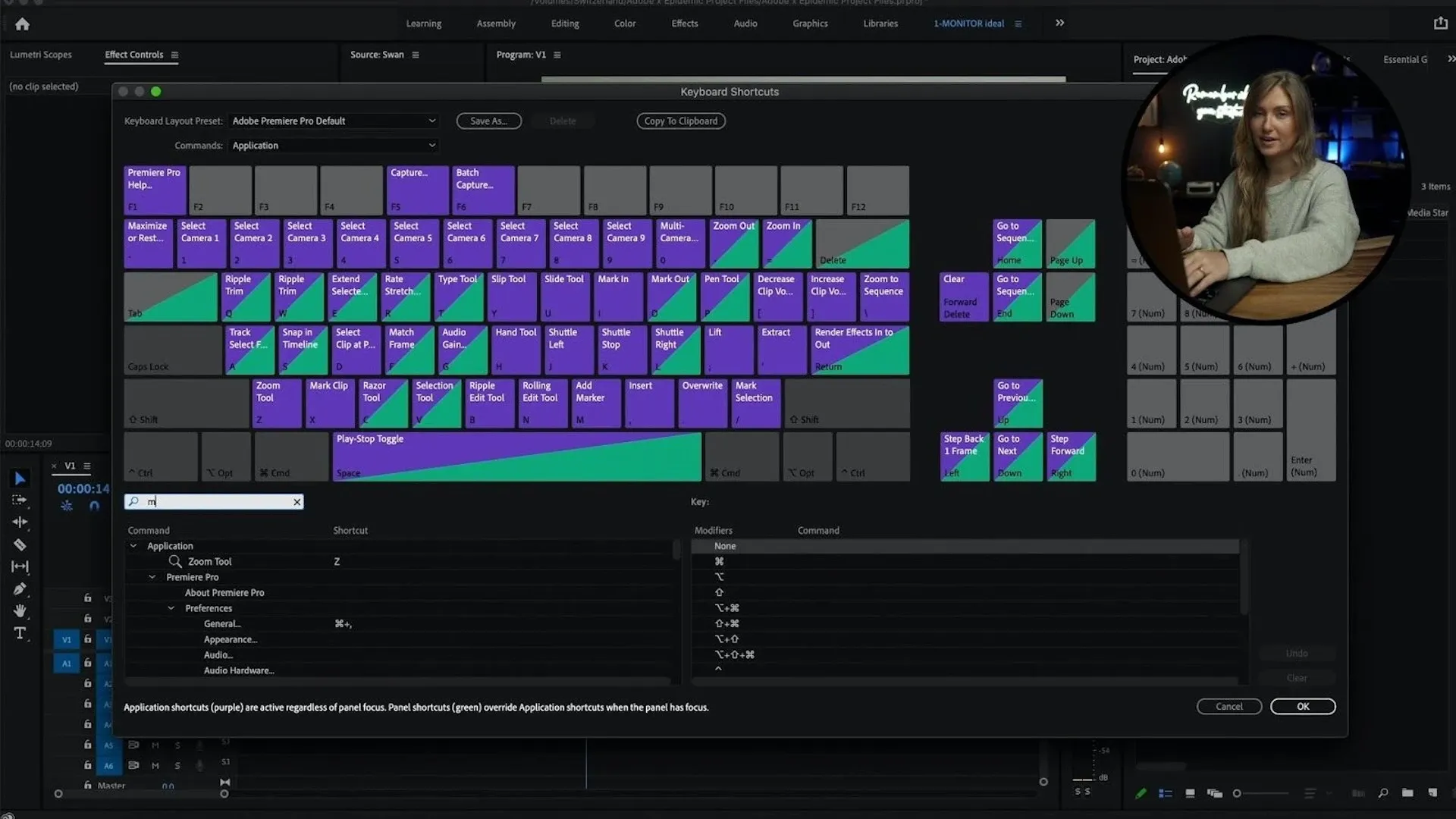Select the Selection tool in the toolbar

click(x=20, y=478)
